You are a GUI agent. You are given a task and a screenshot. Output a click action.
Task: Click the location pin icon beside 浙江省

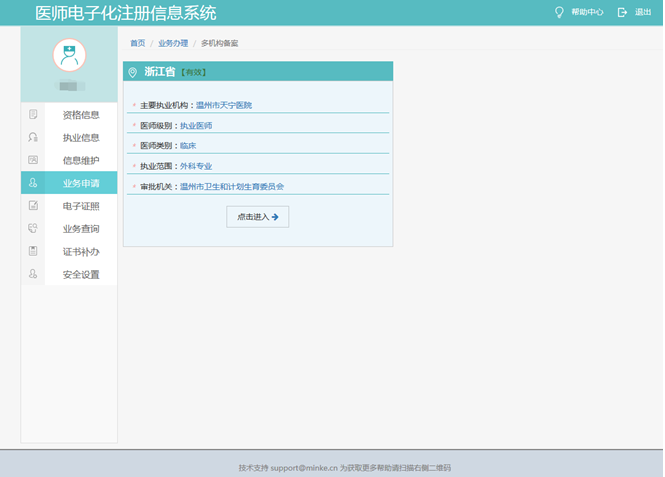tap(133, 72)
